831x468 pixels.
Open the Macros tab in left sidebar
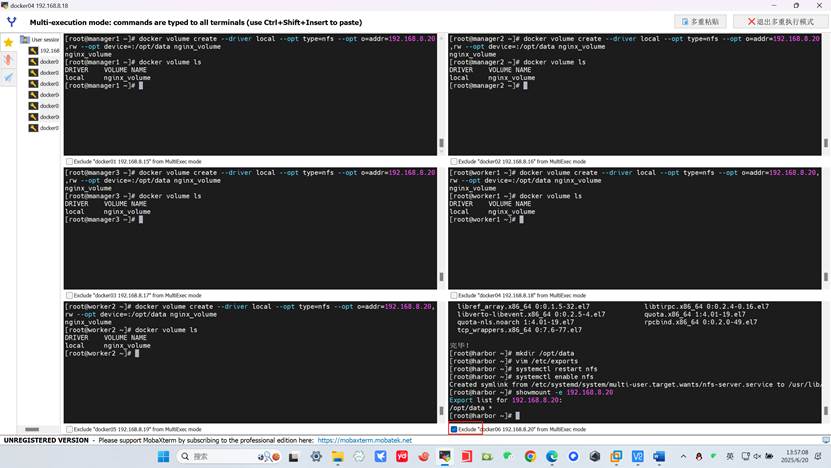coord(8,77)
